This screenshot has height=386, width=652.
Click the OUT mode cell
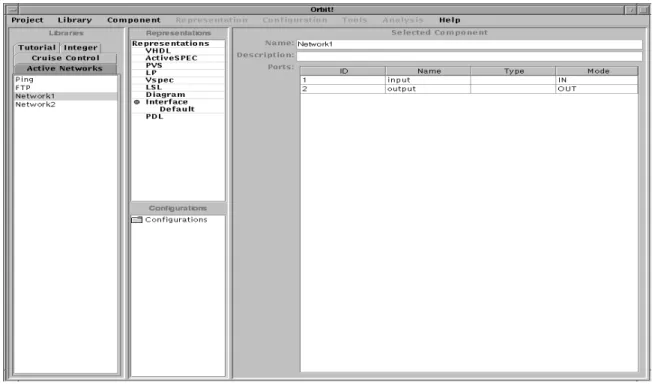(x=597, y=89)
